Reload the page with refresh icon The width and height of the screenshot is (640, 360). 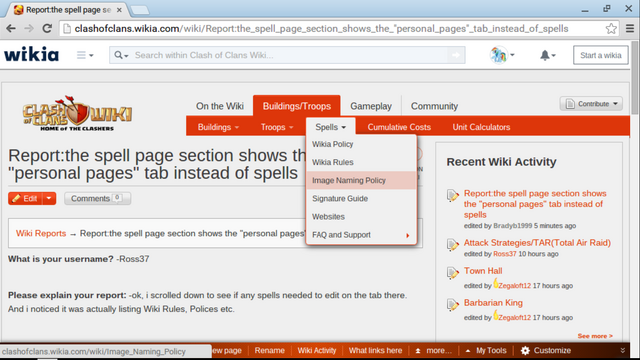pyautogui.click(x=47, y=29)
